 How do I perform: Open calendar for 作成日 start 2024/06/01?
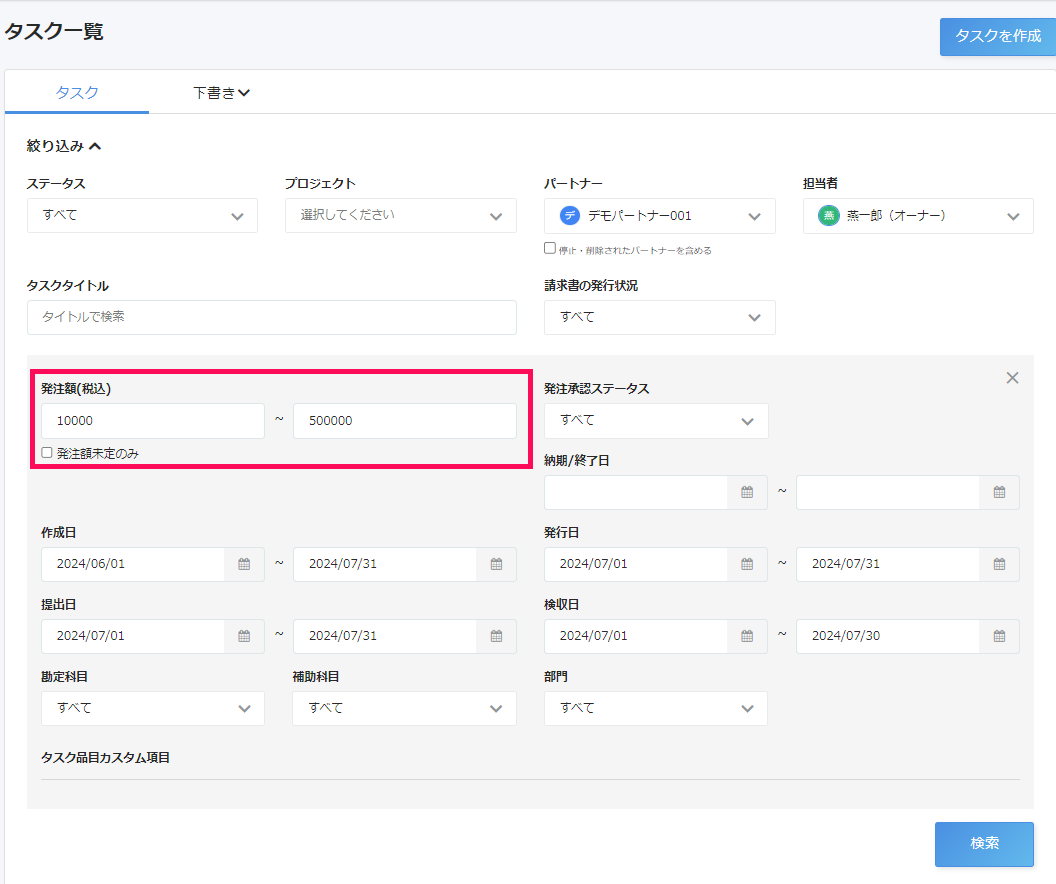click(x=244, y=564)
